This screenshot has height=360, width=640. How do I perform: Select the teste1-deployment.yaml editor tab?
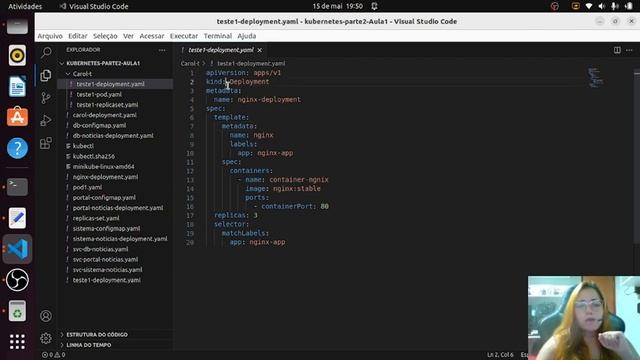pos(220,50)
